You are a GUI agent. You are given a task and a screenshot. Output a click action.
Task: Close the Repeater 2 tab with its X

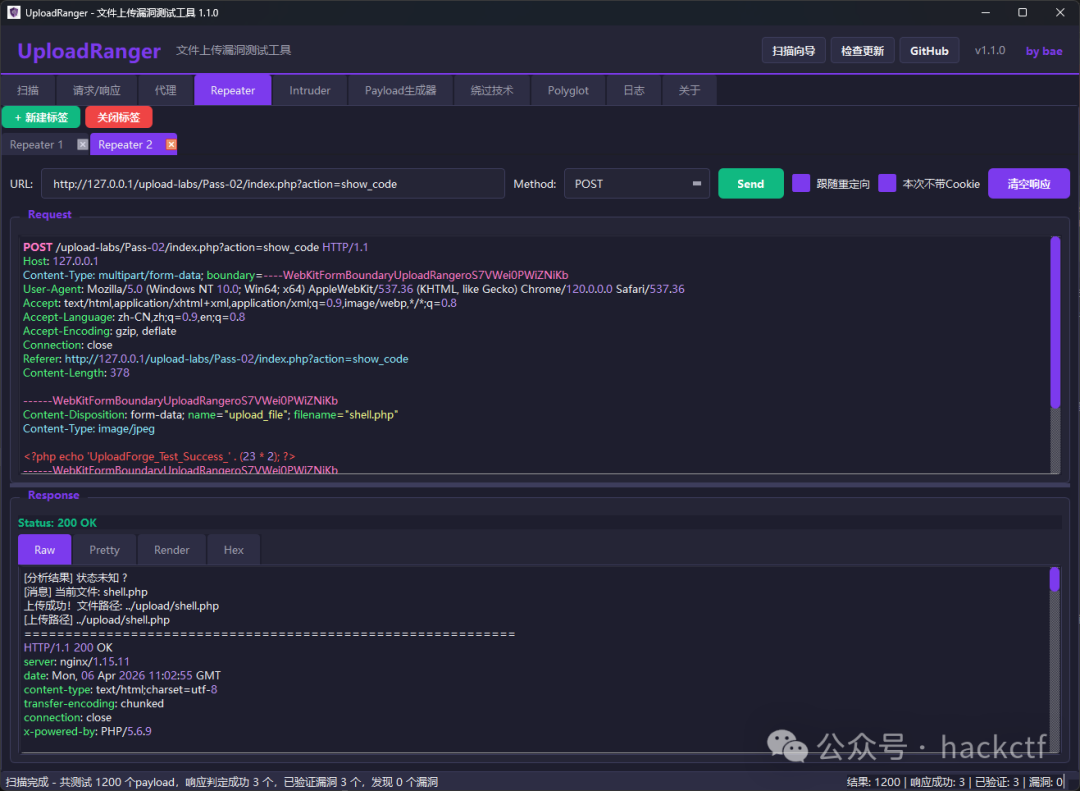(x=171, y=145)
